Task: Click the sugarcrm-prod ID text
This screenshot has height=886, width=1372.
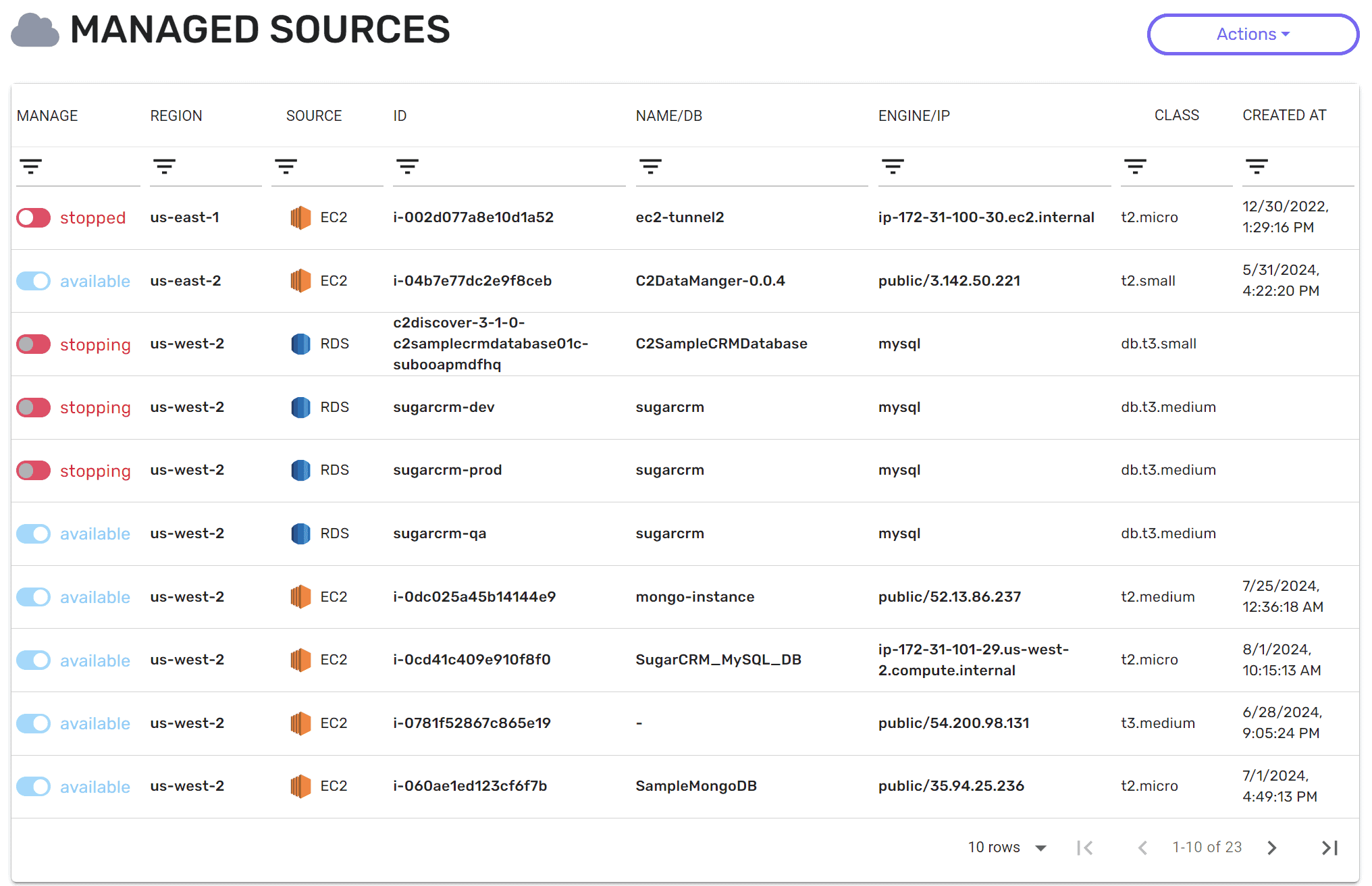Action: click(447, 470)
